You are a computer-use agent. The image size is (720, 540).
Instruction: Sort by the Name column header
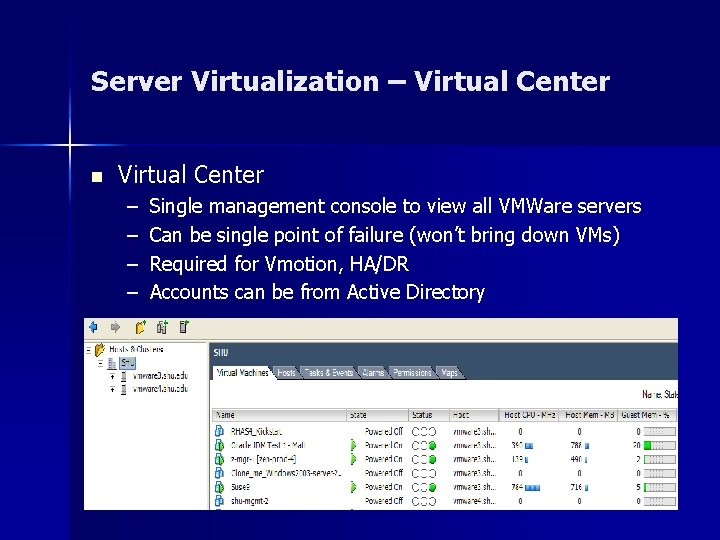(279, 415)
